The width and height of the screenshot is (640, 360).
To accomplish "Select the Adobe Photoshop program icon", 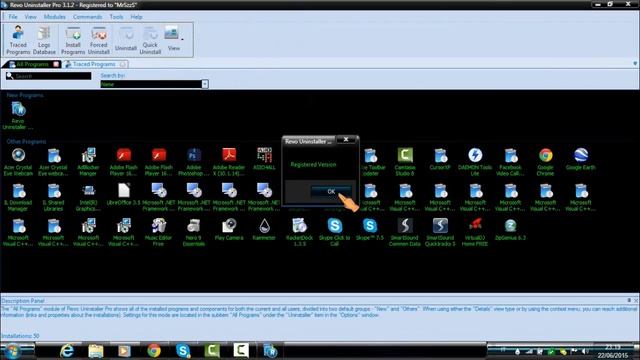I will (194, 162).
